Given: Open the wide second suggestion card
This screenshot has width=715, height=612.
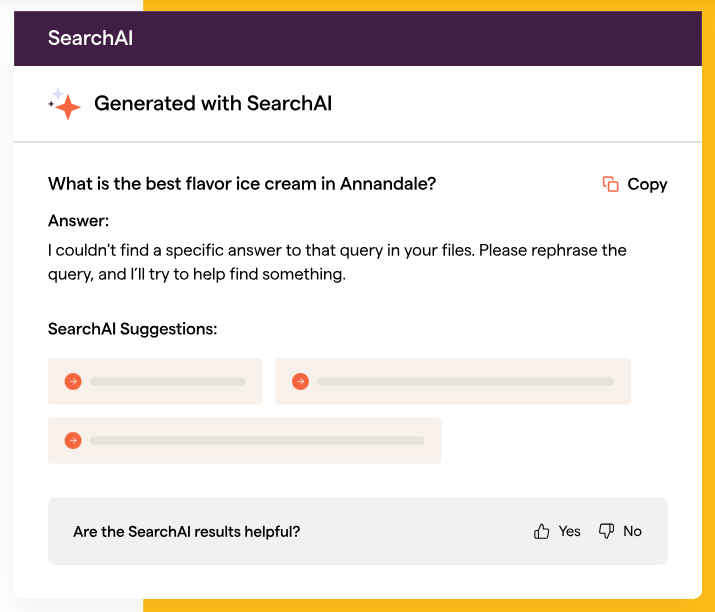Looking at the screenshot, I should coord(453,381).
